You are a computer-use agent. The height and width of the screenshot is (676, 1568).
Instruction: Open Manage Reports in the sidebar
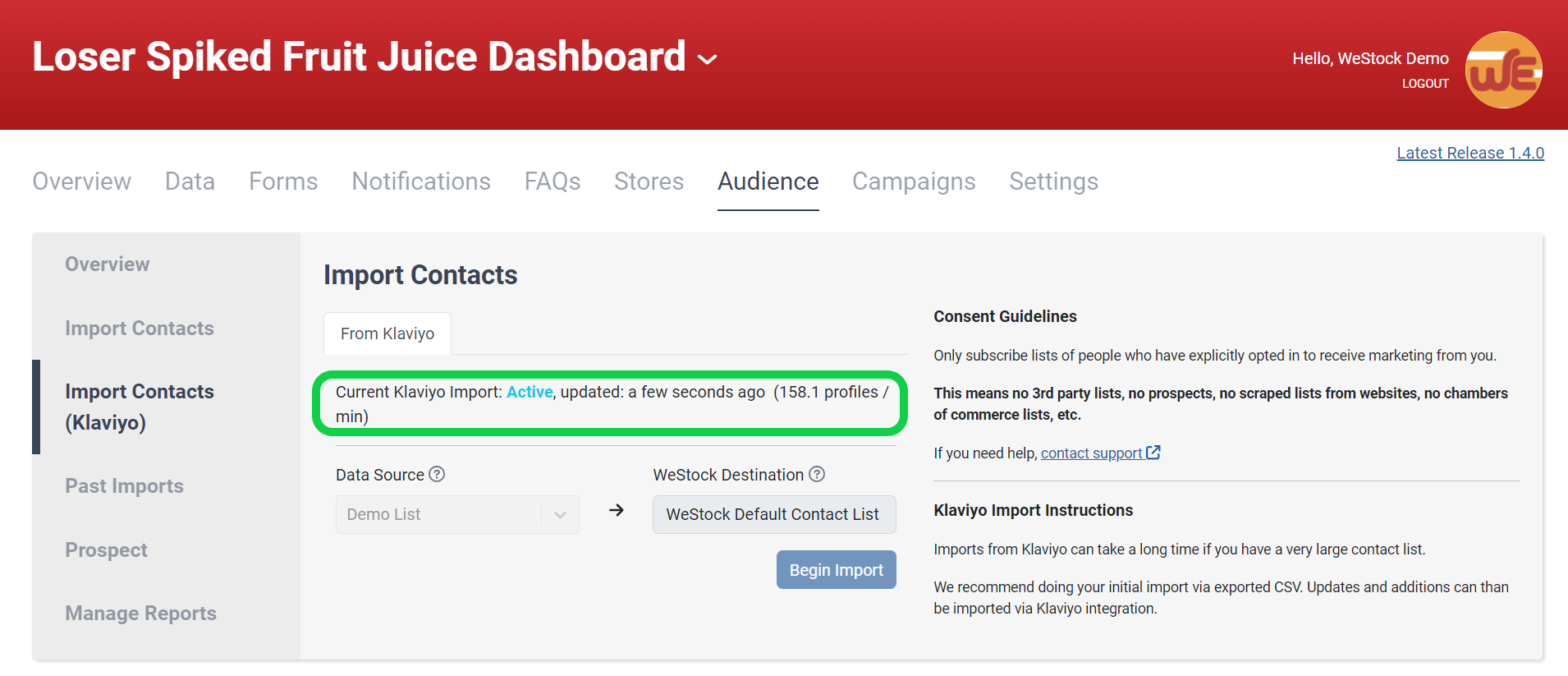tap(141, 614)
